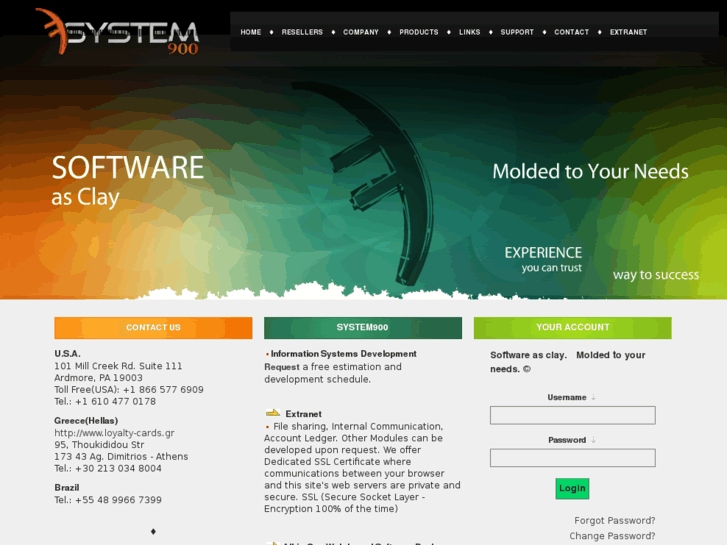This screenshot has width=727, height=545.
Task: Click the Your Account header banner
Action: tap(573, 327)
